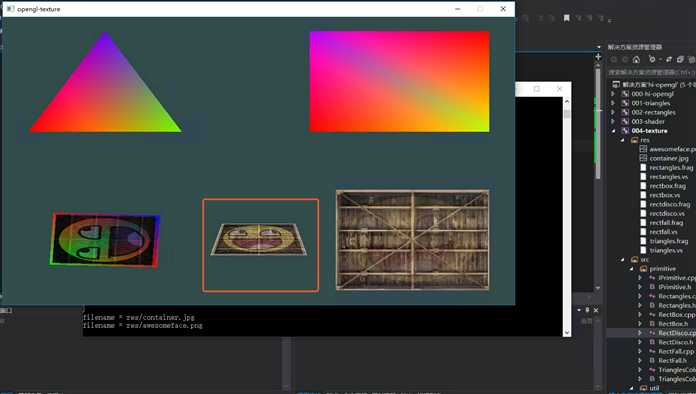Click the sync/refresh icon in Solution Explorer toolbar
This screenshot has height=394, width=696.
[669, 59]
